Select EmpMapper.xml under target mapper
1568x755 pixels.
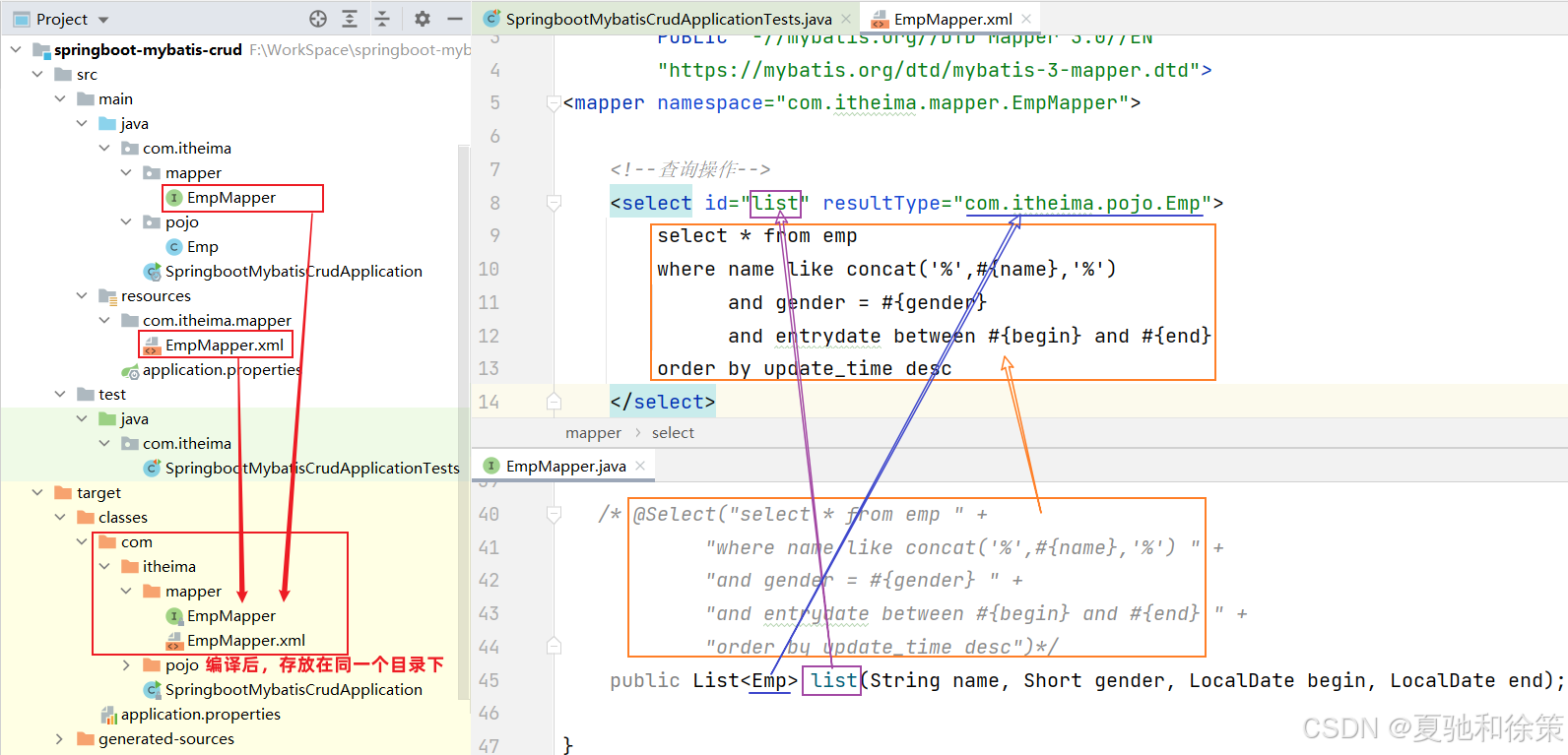pyautogui.click(x=245, y=640)
